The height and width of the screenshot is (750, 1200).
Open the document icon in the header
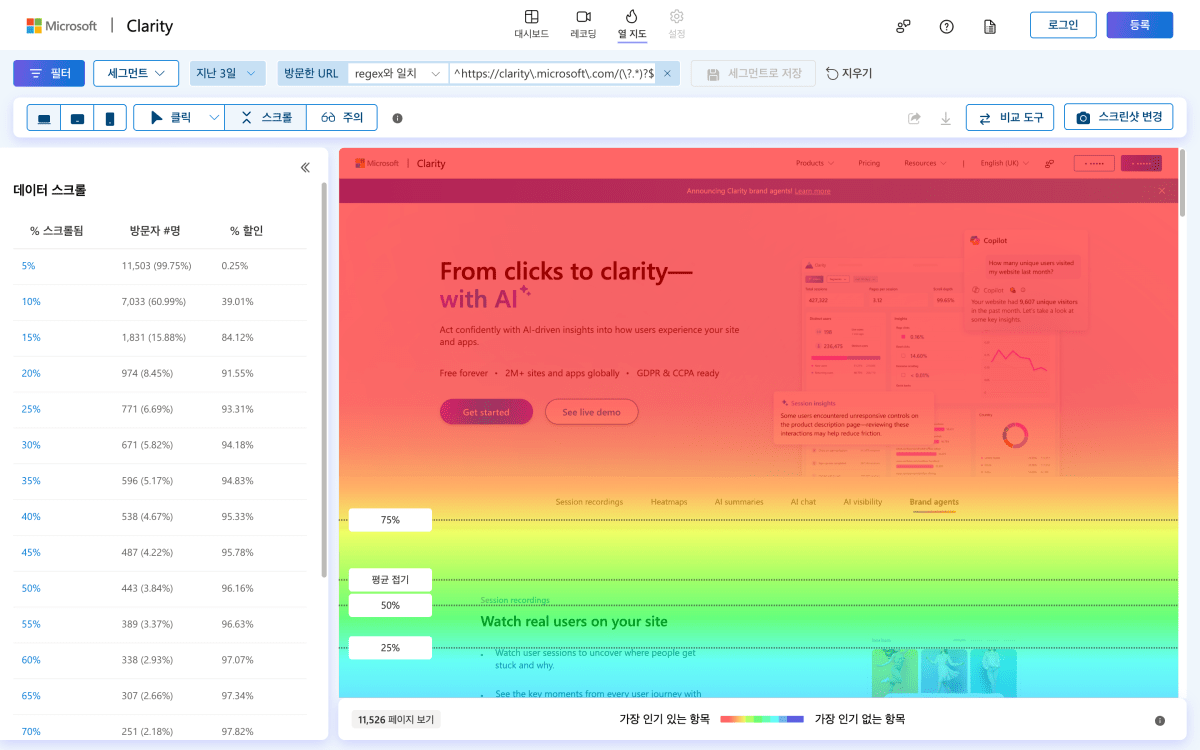pos(990,26)
